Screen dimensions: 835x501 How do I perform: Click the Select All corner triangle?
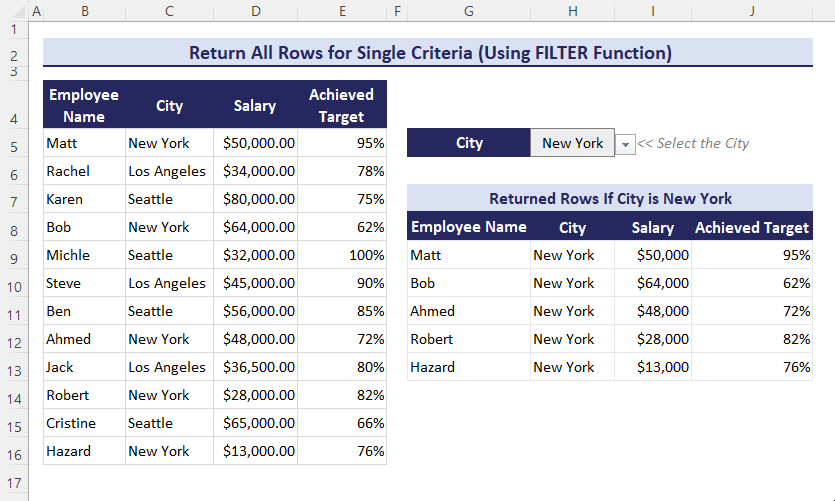pos(14,12)
